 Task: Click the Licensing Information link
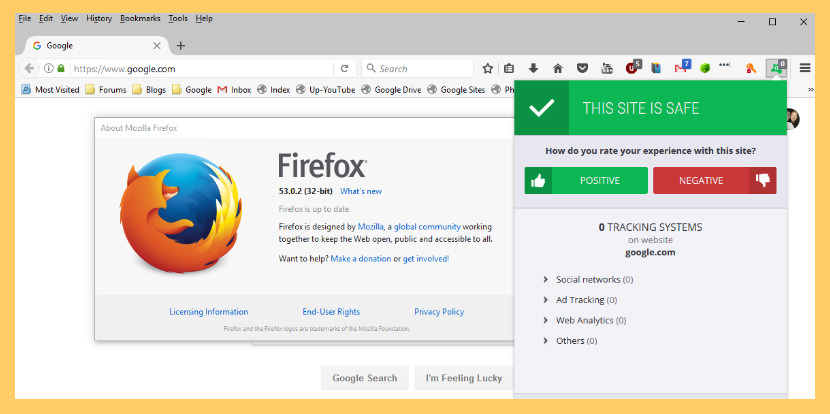click(x=209, y=312)
